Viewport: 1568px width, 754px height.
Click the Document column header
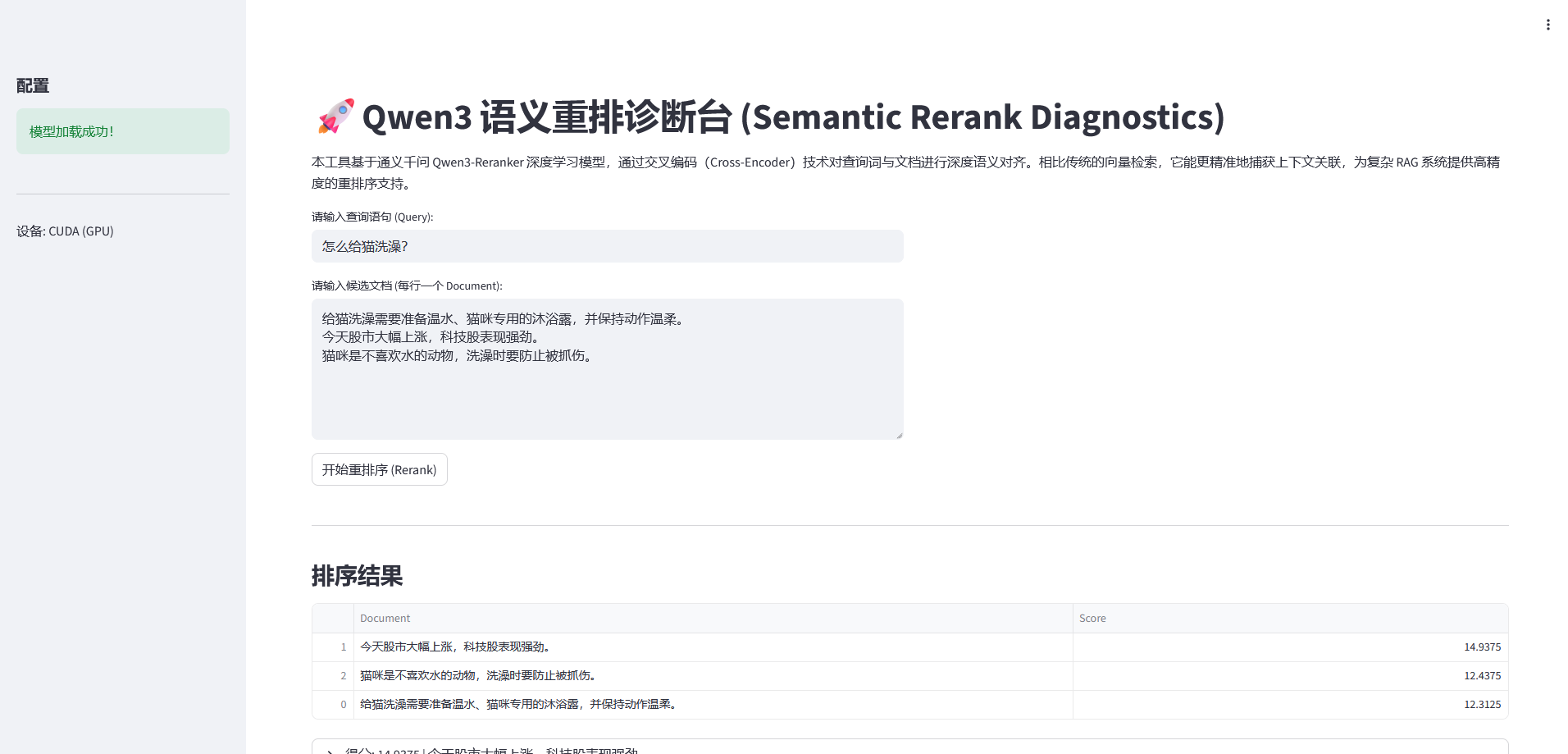tap(713, 619)
